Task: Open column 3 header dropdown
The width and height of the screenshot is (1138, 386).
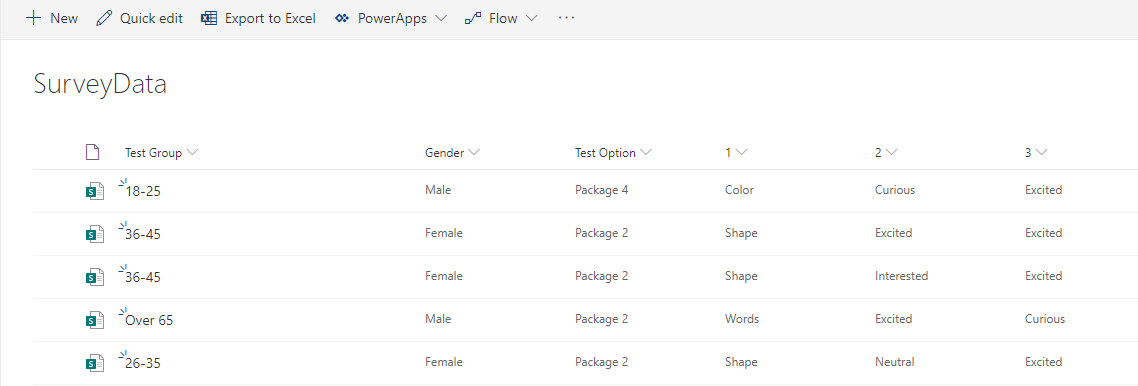Action: [1041, 153]
